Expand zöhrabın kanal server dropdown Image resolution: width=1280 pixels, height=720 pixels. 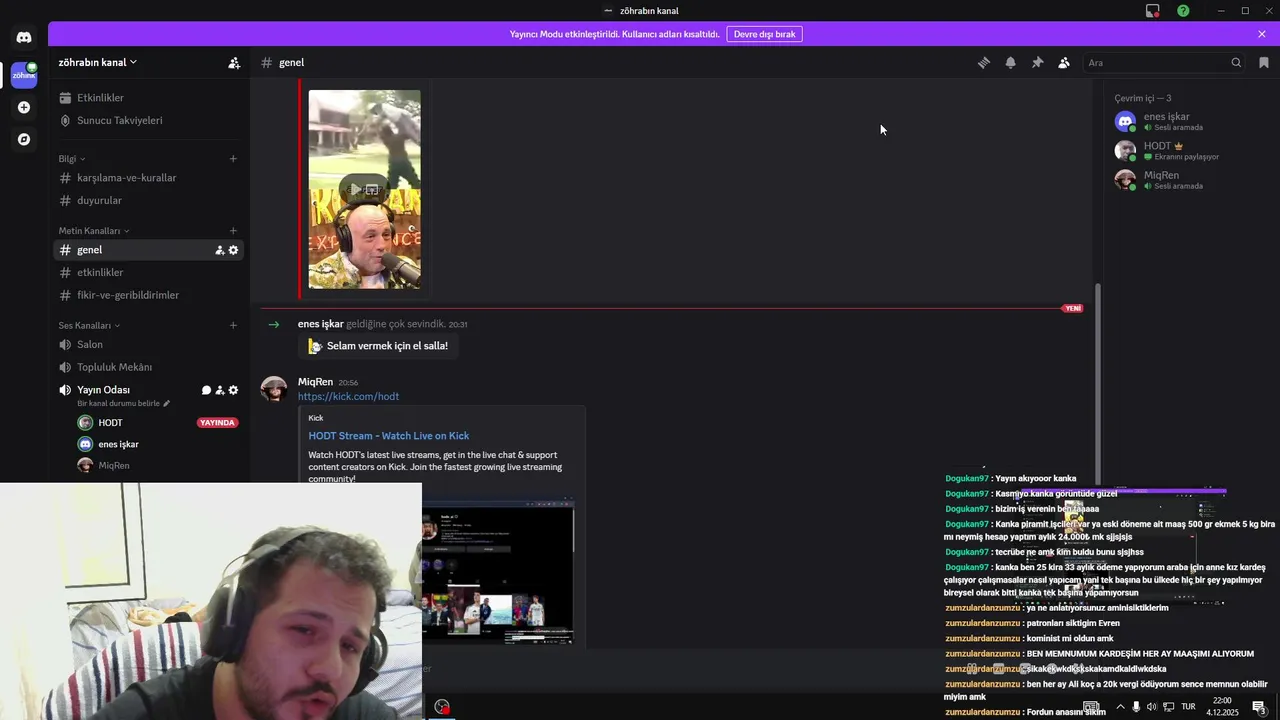tap(97, 62)
